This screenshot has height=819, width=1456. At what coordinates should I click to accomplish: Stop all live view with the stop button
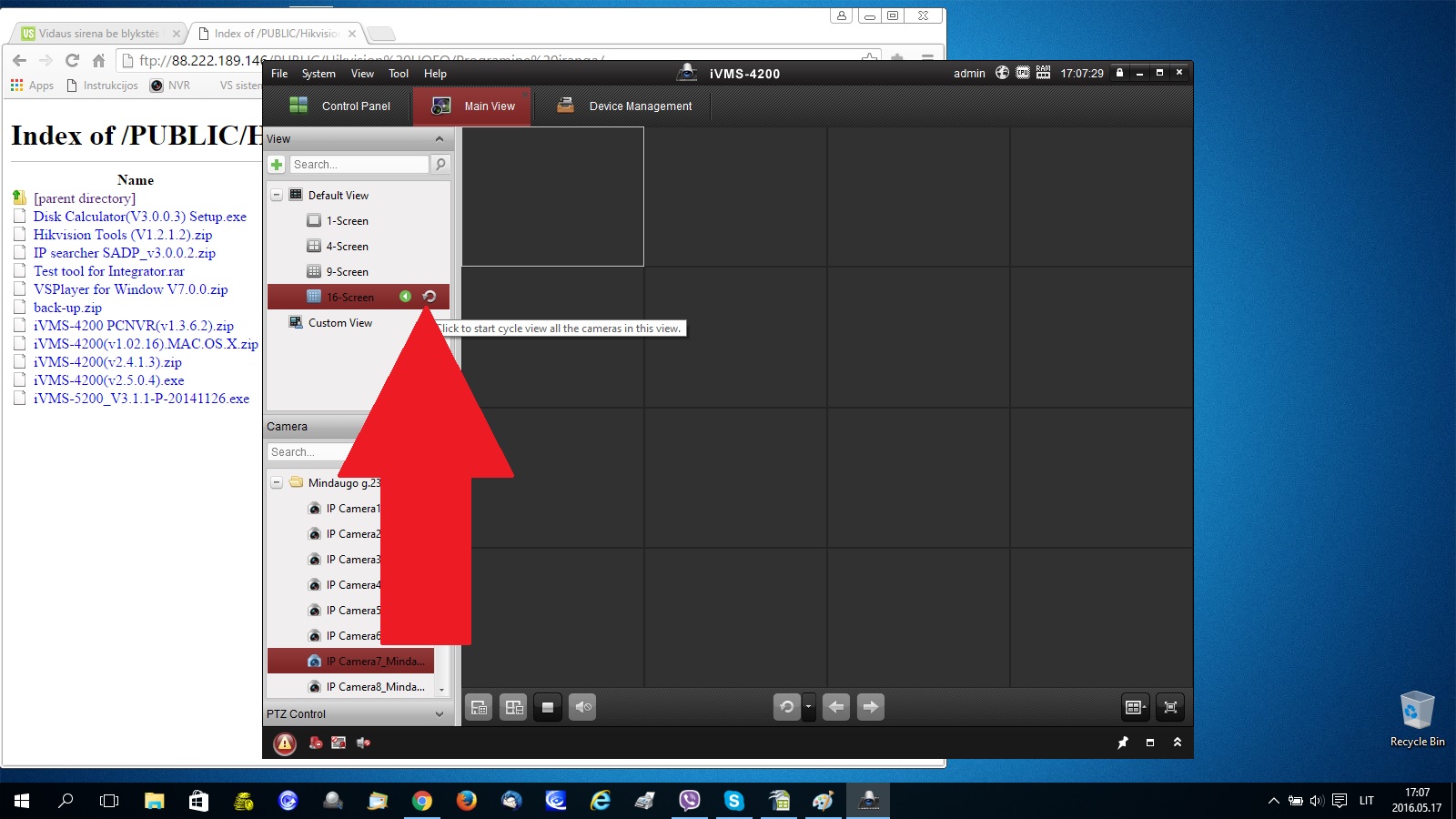[548, 707]
